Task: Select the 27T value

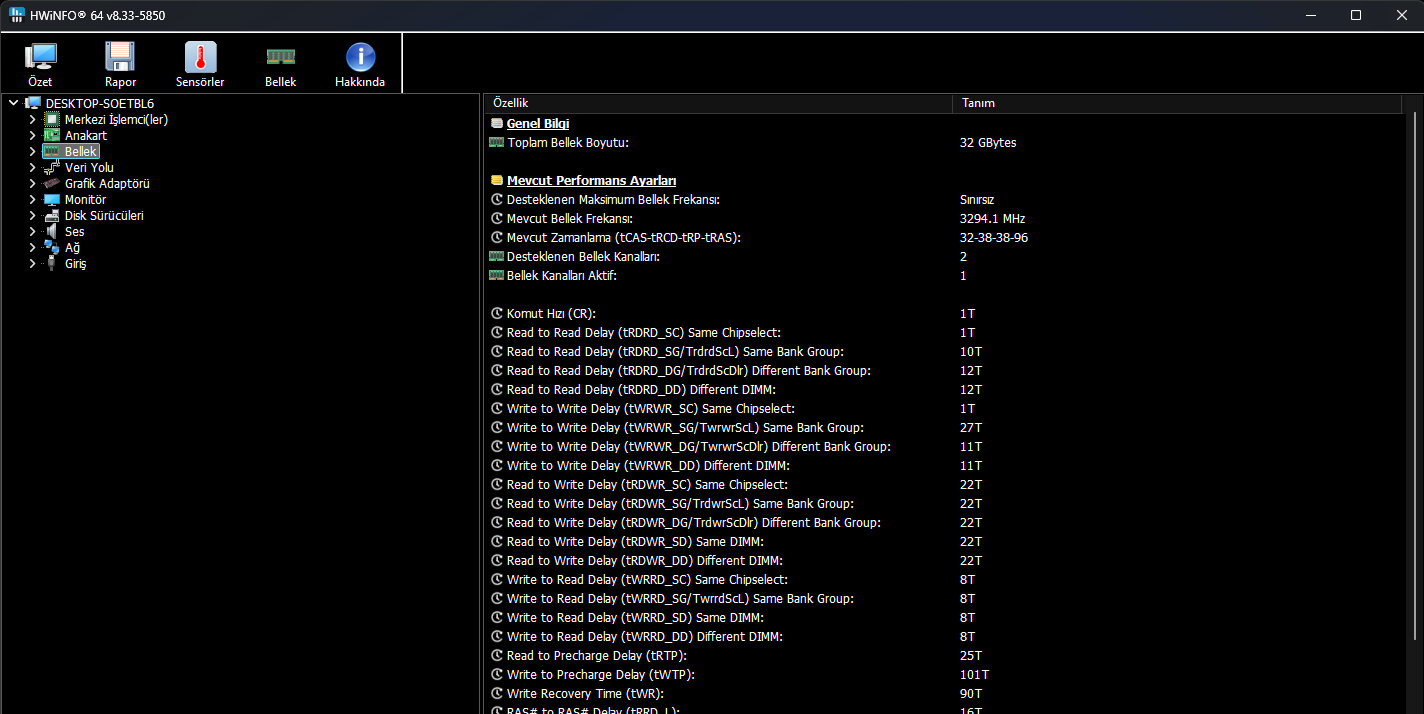Action: click(x=971, y=428)
